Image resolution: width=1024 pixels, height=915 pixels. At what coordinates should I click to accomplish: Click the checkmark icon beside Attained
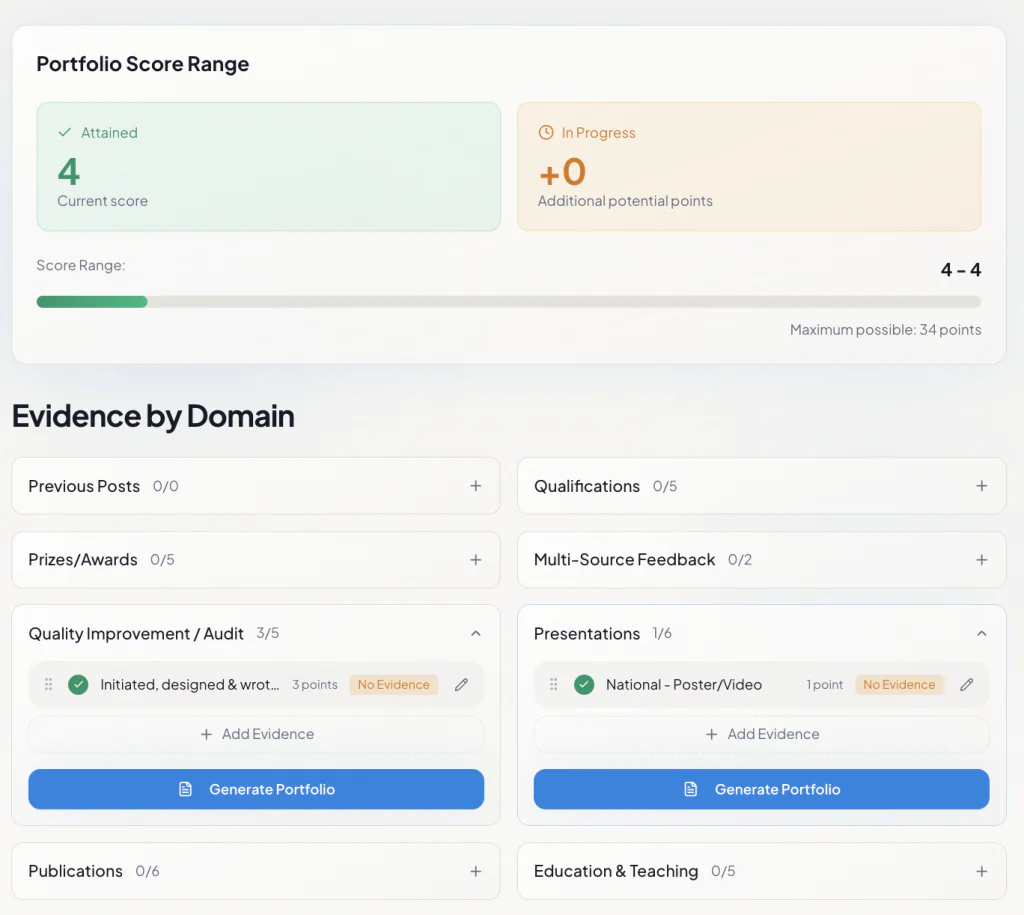pyautogui.click(x=65, y=133)
